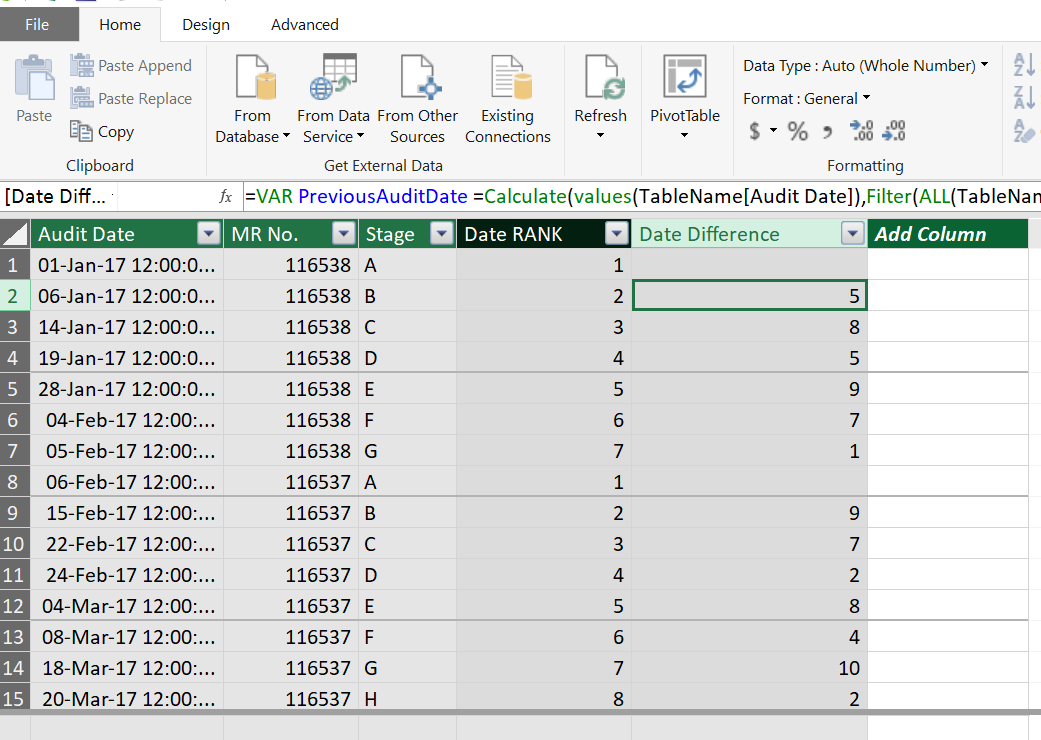Image resolution: width=1041 pixels, height=740 pixels.
Task: Click MR No. cell in row 8
Action: pyautogui.click(x=291, y=482)
